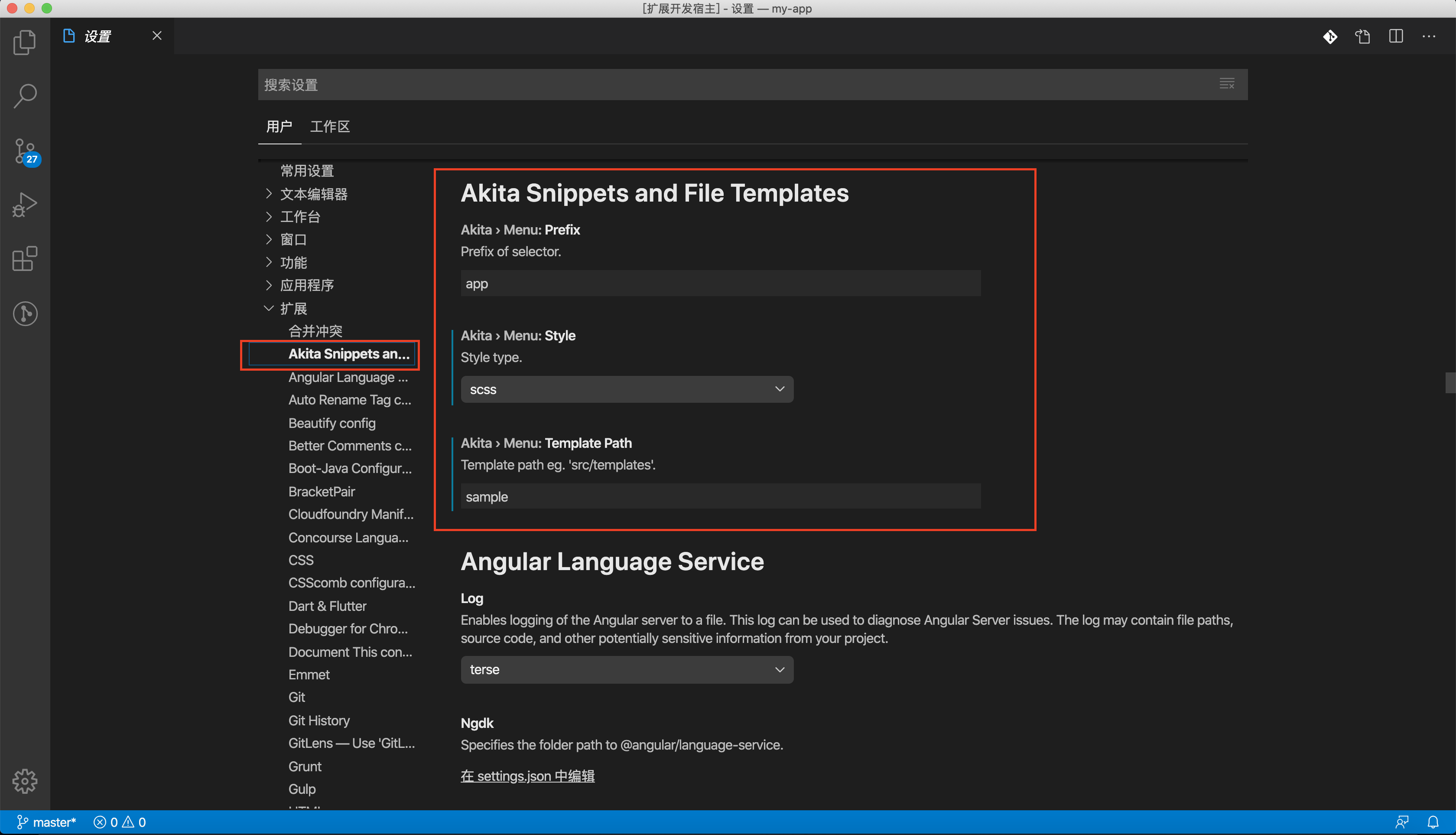Expand the 工作台 section

pos(300,217)
